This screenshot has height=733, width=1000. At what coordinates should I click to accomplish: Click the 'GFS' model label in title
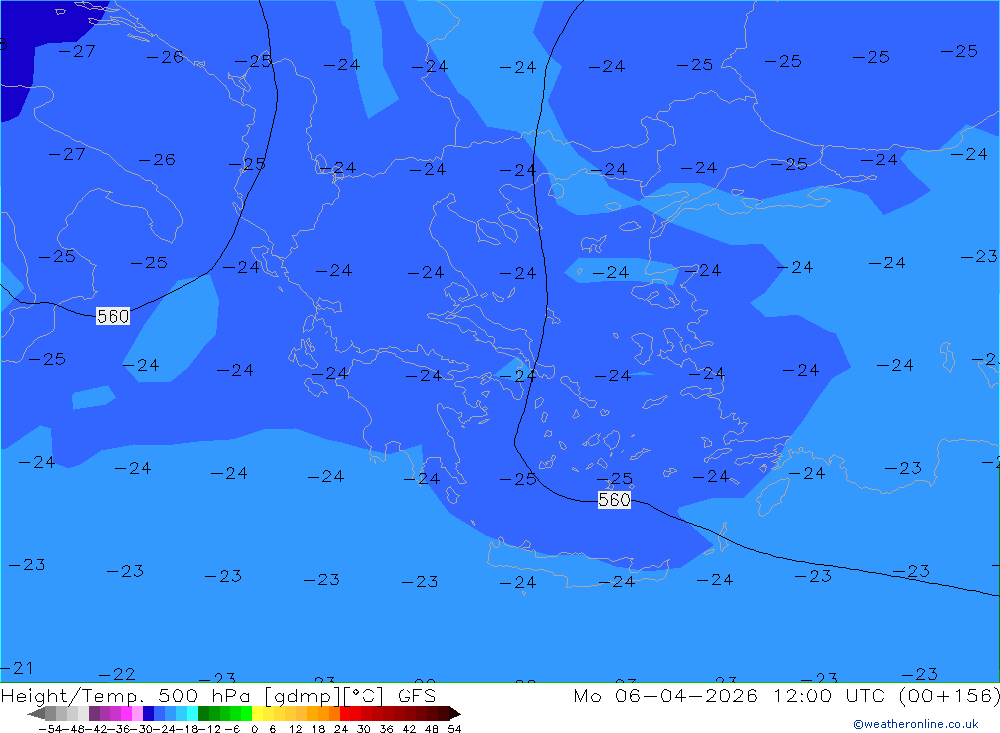tap(417, 695)
